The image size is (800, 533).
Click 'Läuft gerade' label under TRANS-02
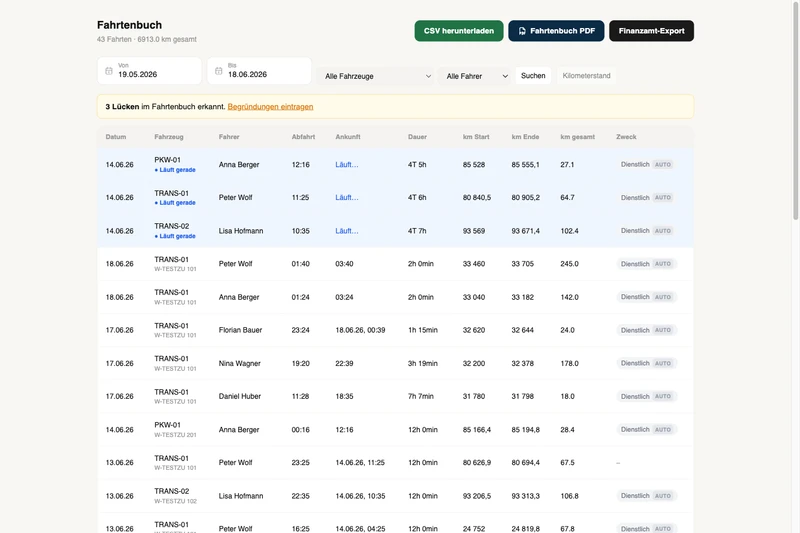(175, 236)
